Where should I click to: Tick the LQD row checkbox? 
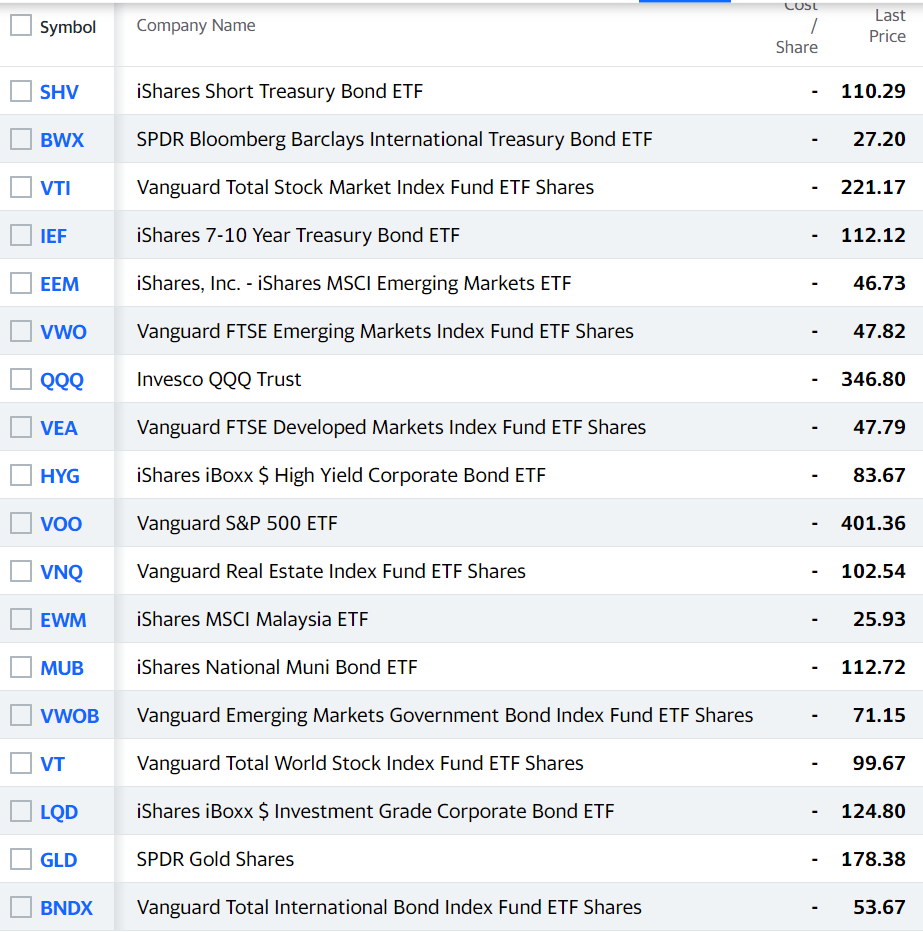point(21,811)
